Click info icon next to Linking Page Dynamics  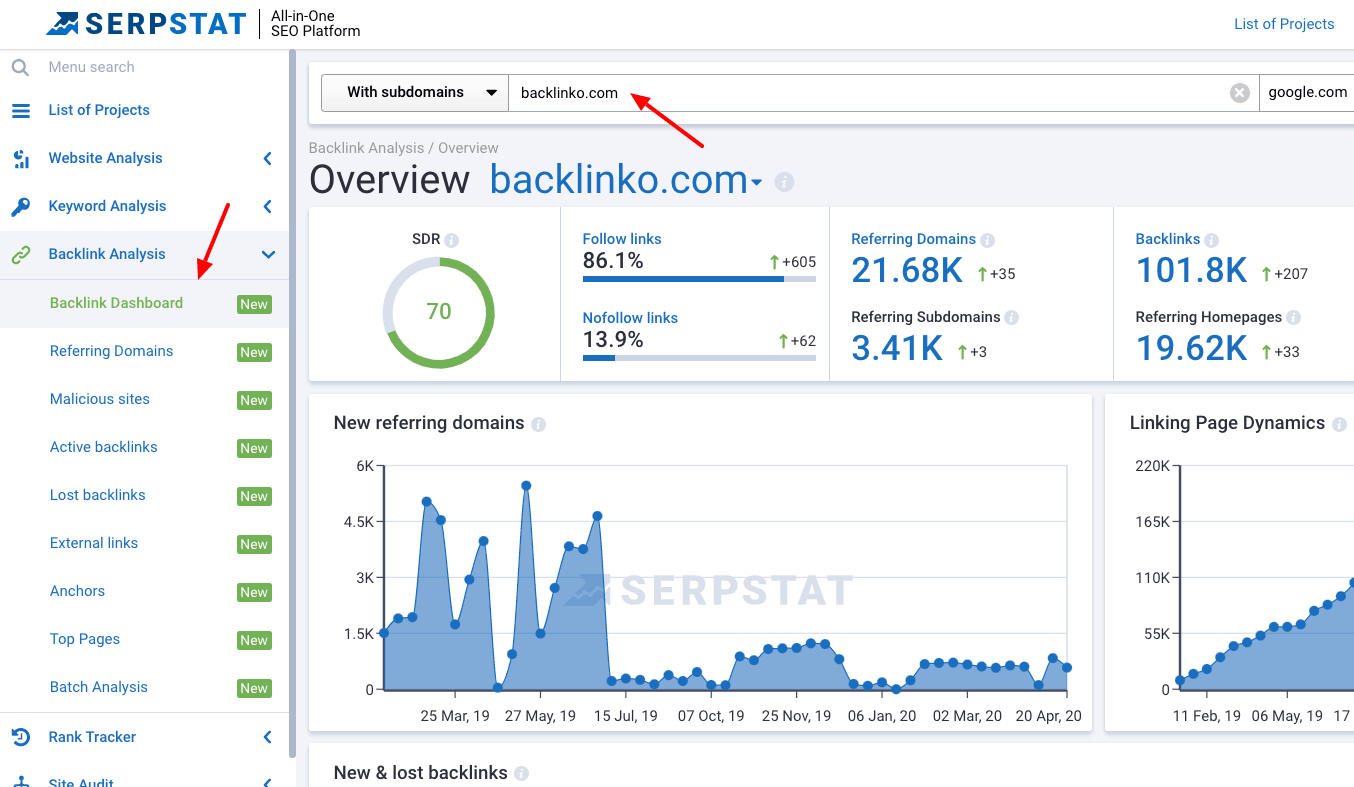1340,424
